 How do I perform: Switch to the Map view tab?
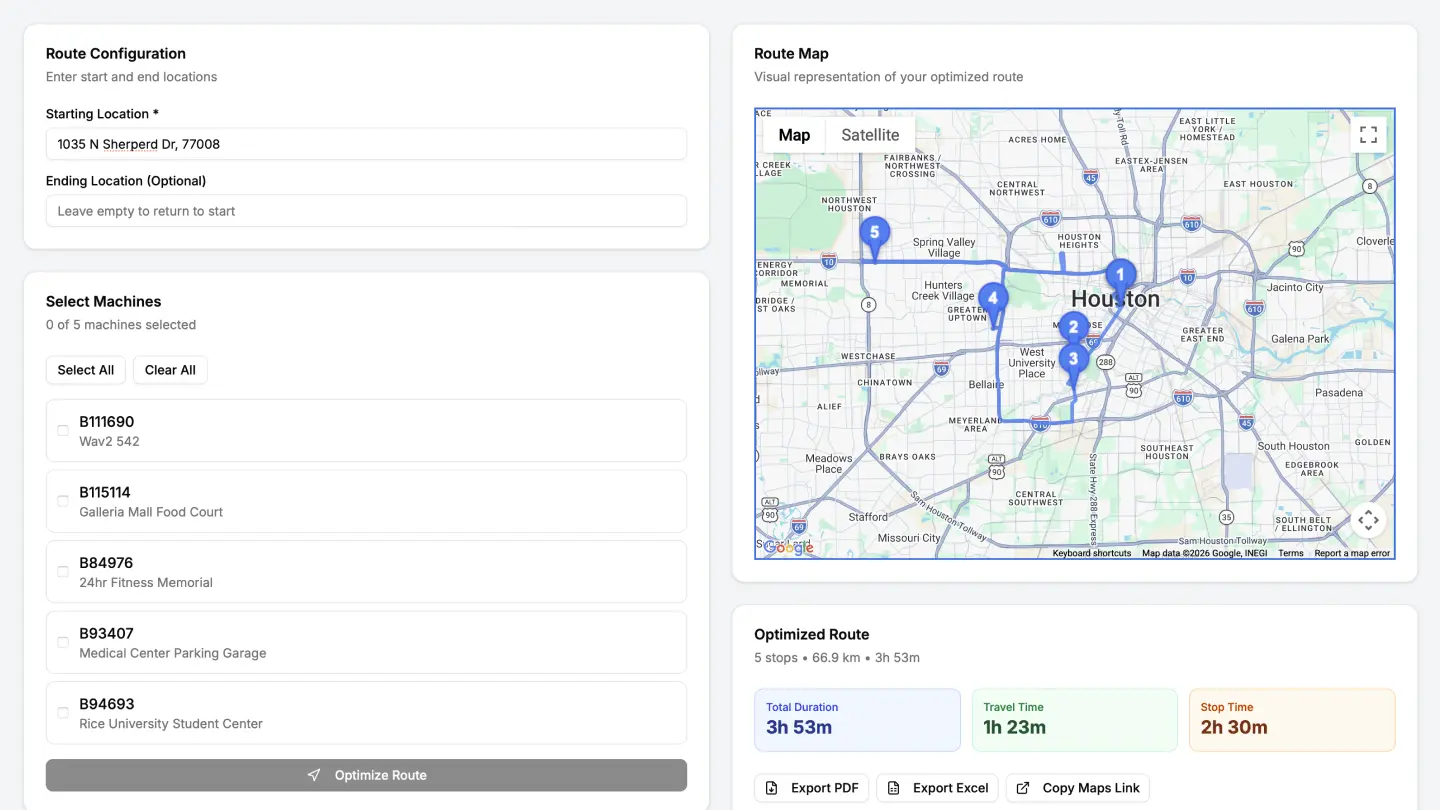(x=794, y=134)
